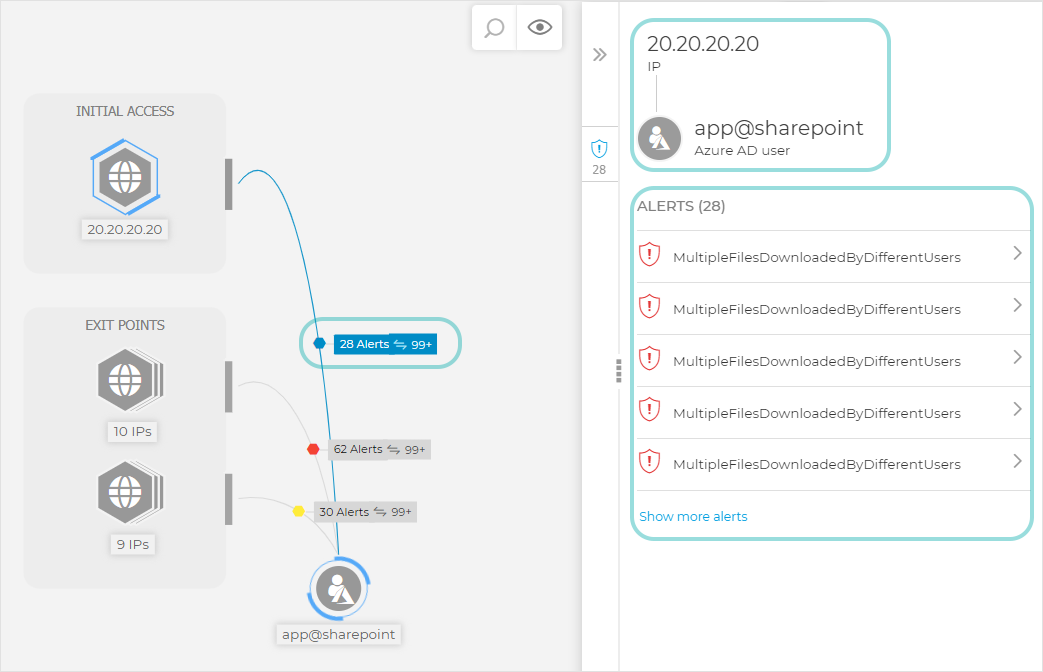Select the 10 IPs globe node

(127, 380)
